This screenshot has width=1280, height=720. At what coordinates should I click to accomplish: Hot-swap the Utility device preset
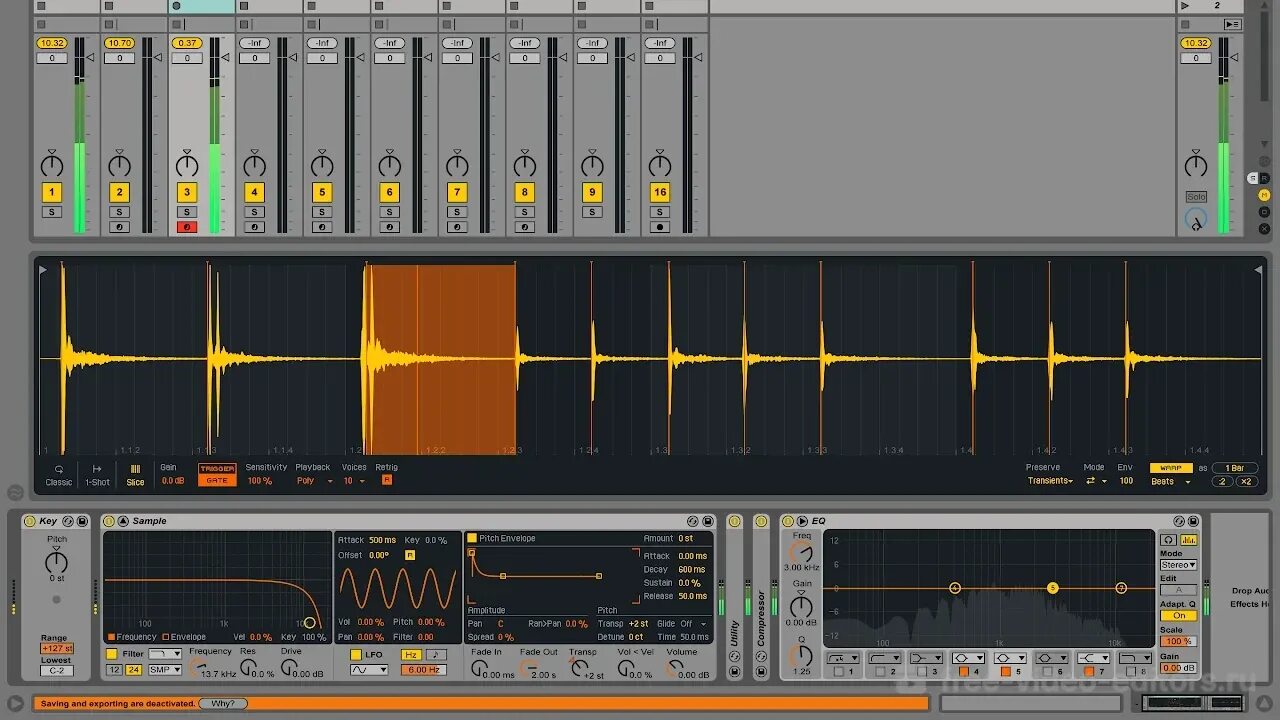pyautogui.click(x=734, y=657)
